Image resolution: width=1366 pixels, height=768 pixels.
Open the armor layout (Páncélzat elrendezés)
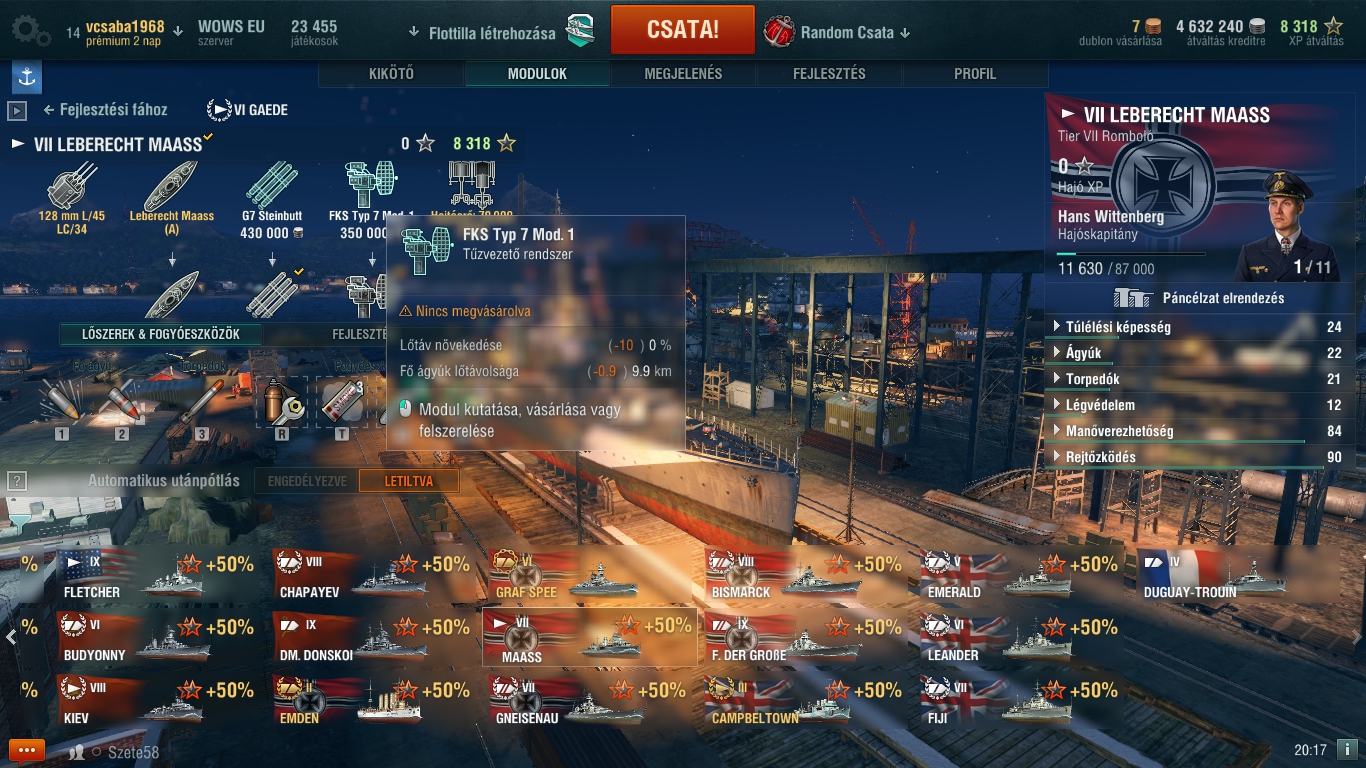pyautogui.click(x=1198, y=298)
